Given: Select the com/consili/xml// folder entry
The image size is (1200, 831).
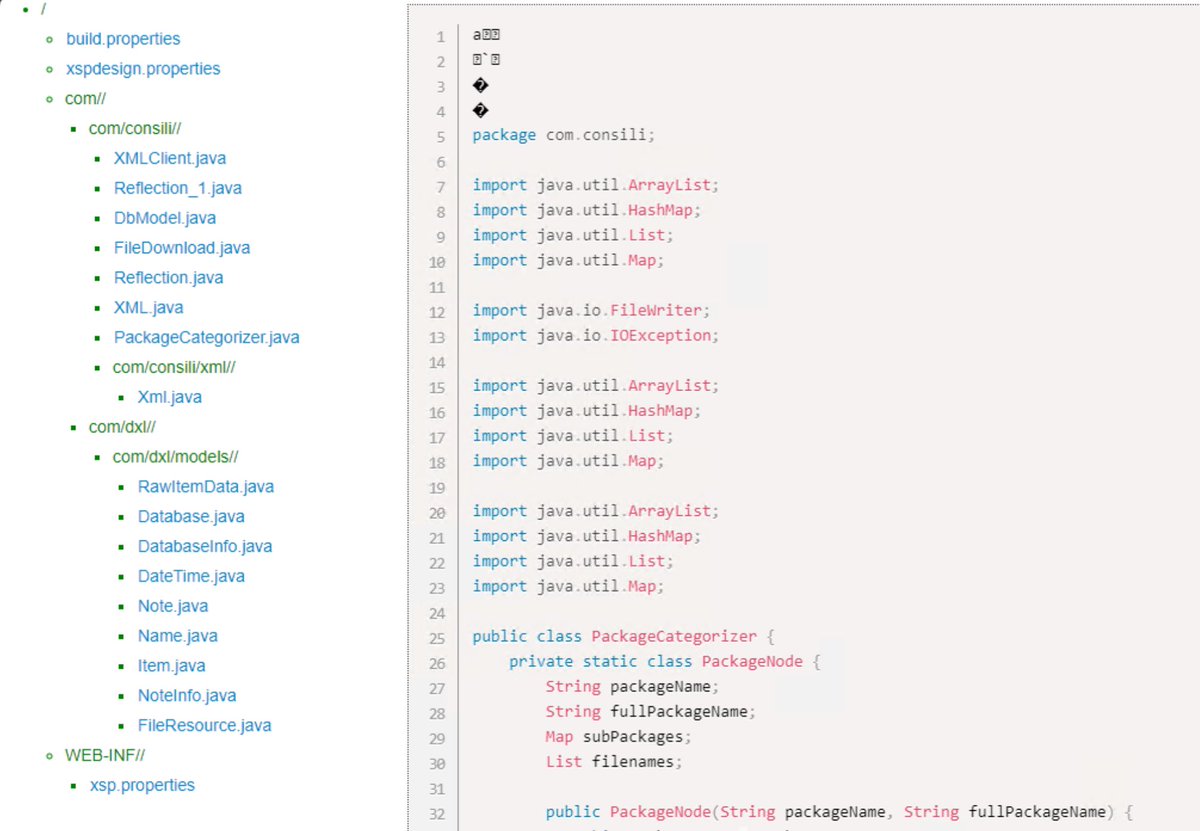Looking at the screenshot, I should pyautogui.click(x=174, y=367).
